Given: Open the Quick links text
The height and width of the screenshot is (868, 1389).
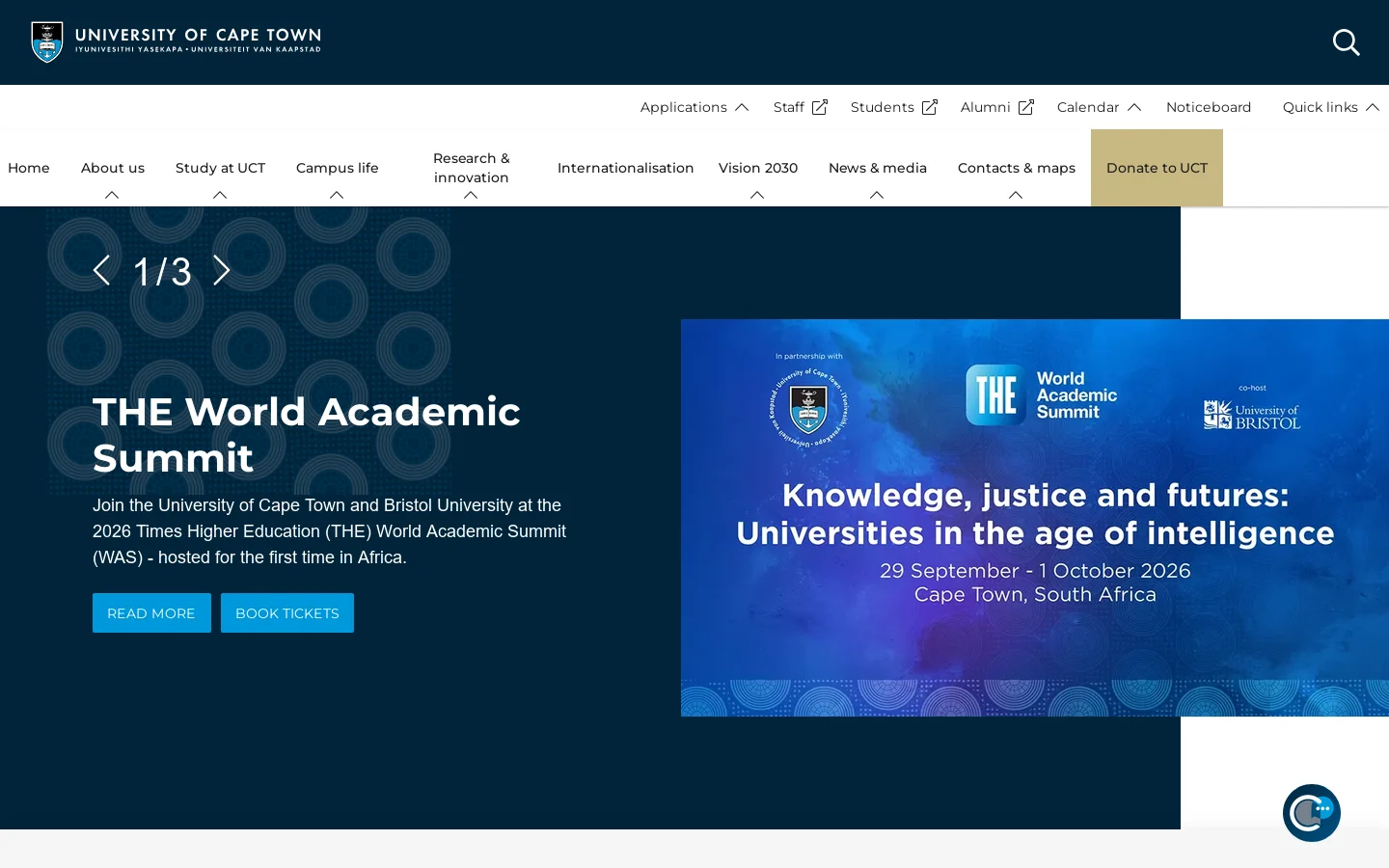Looking at the screenshot, I should click(x=1321, y=107).
